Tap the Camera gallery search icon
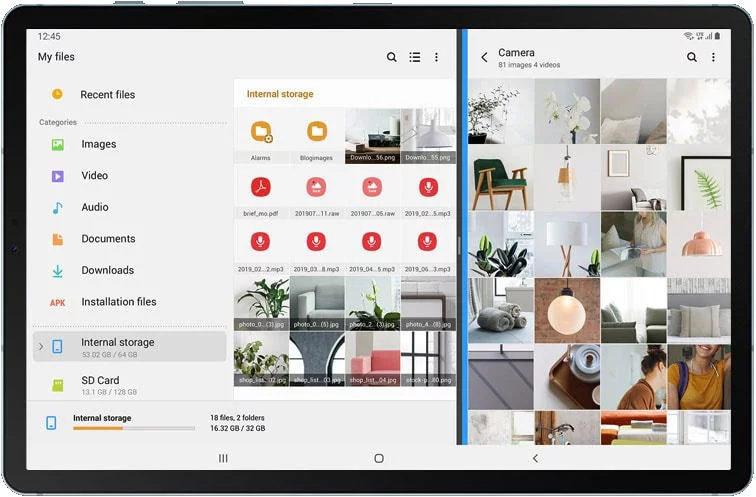Viewport: 756px width, 497px height. [692, 58]
